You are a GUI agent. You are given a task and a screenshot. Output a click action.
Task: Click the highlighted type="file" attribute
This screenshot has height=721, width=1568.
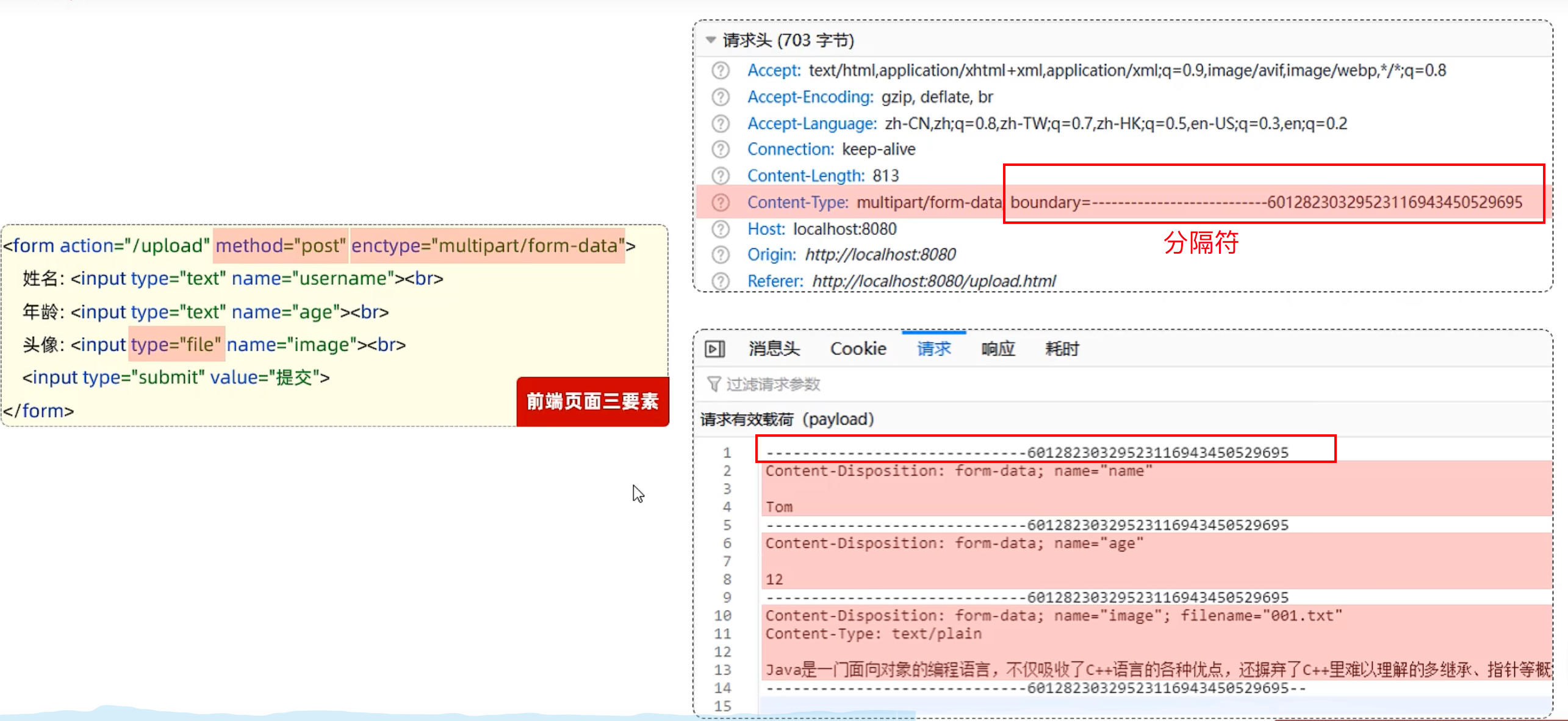[176, 345]
